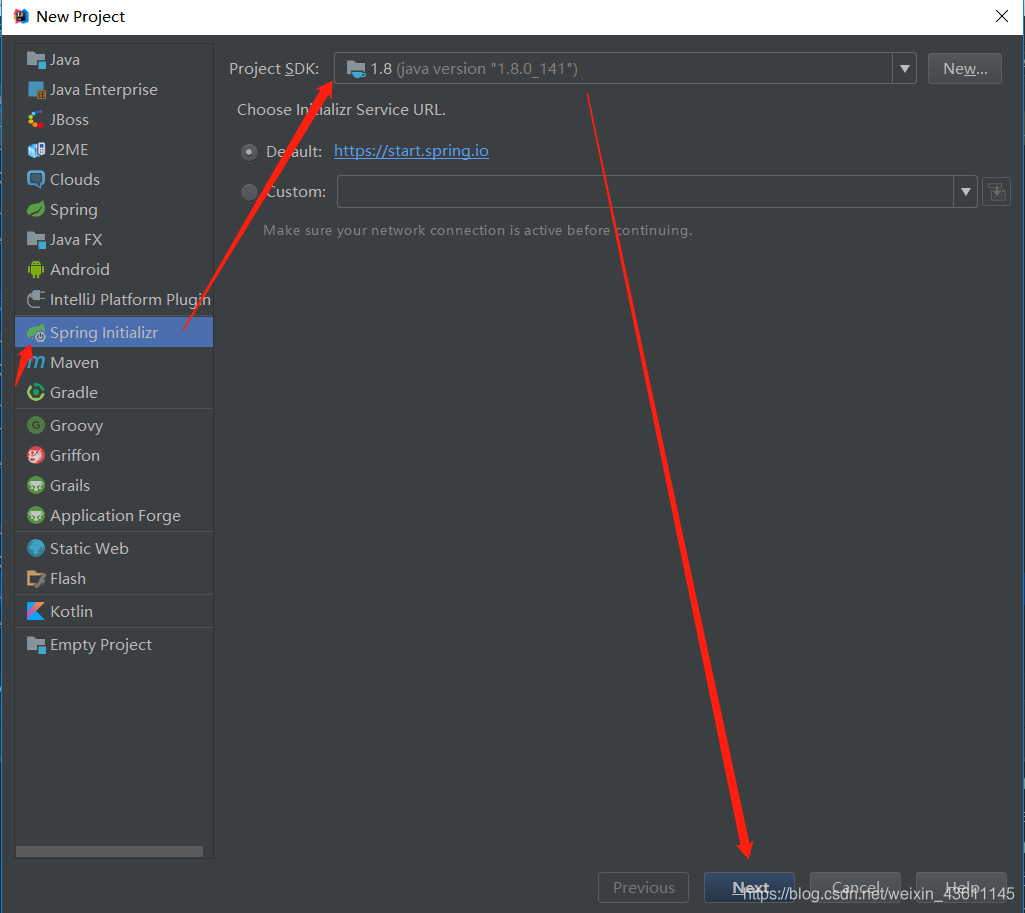
Task: Click the Spring leaf icon
Action: 36,209
